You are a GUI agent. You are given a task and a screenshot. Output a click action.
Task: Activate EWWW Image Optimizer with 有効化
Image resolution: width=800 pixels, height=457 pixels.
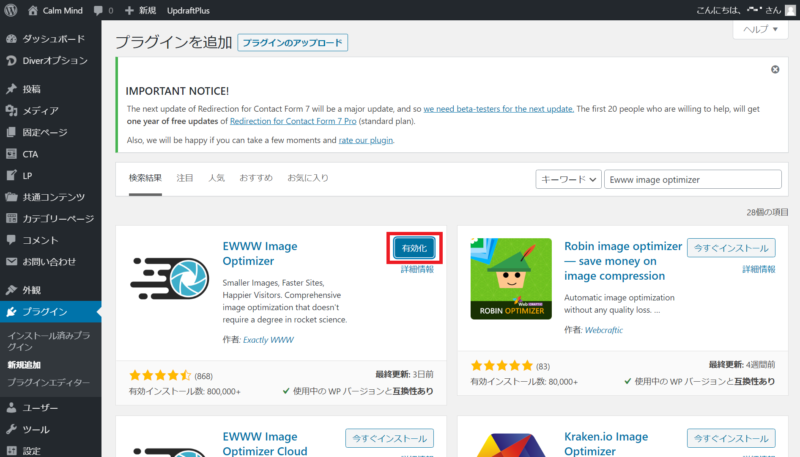(414, 248)
